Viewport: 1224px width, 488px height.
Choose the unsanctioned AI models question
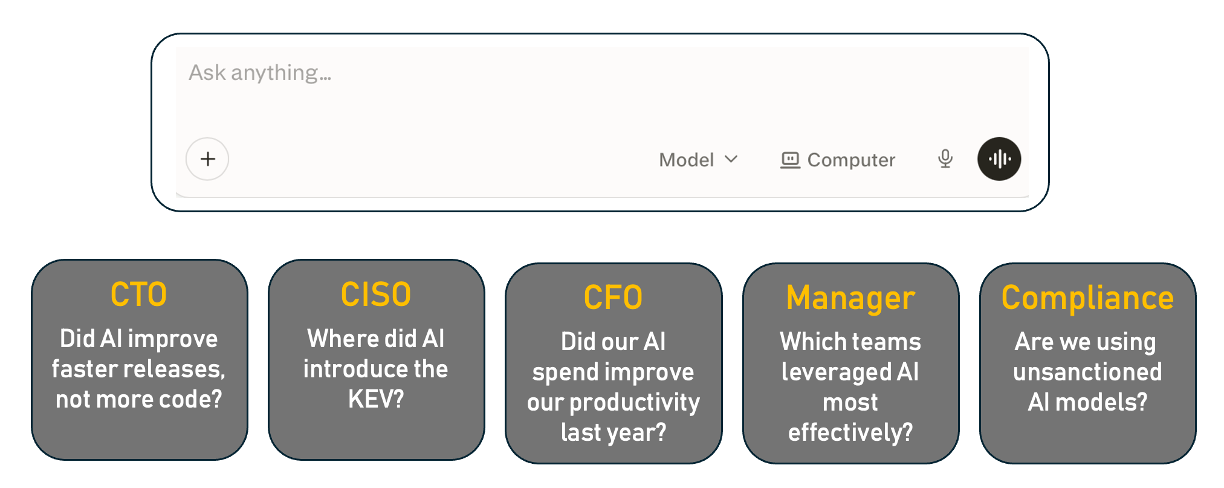pos(1087,372)
